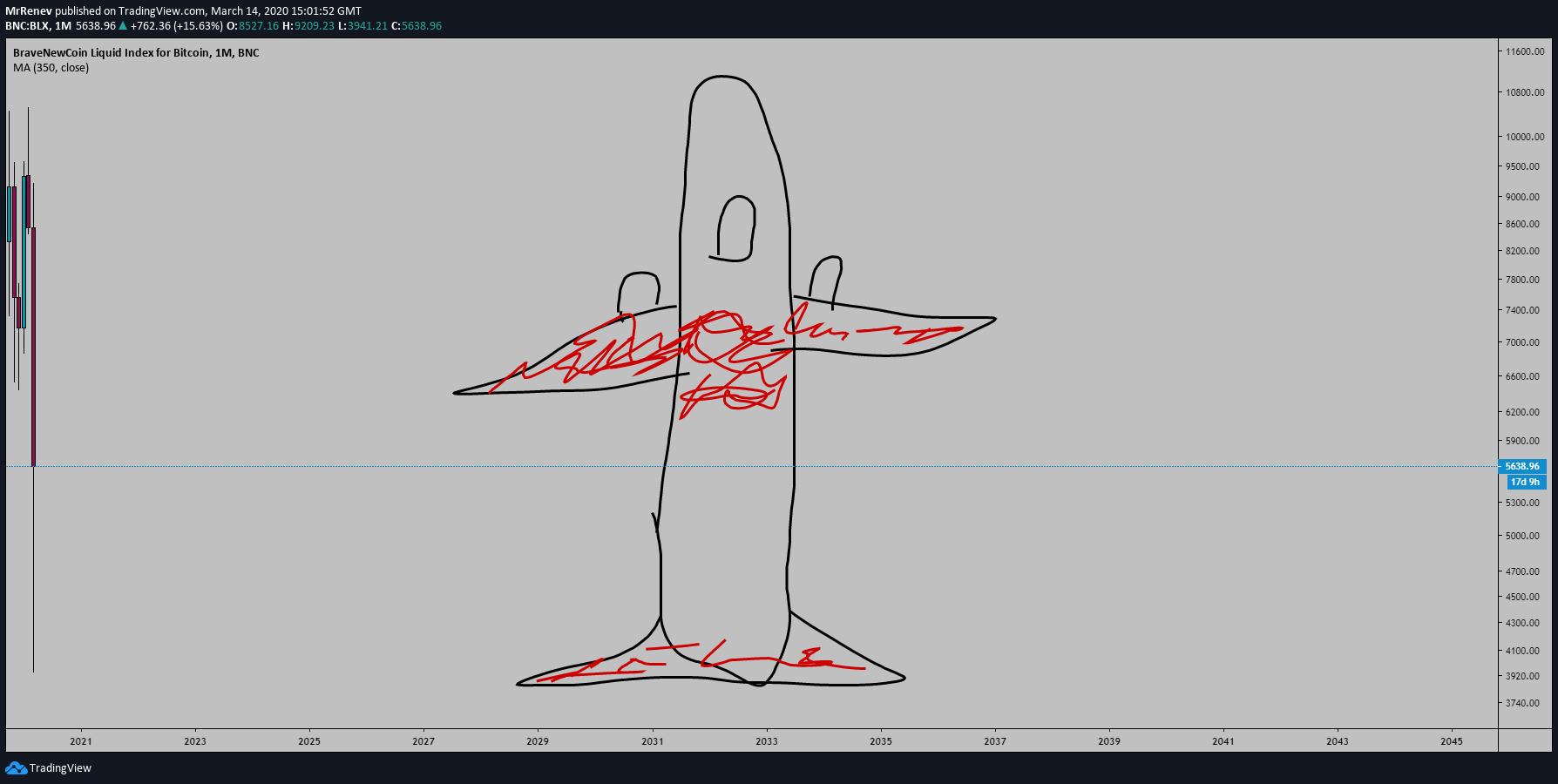The height and width of the screenshot is (784, 1558).
Task: Click the Low value 3941.21 in the header
Action: click(368, 26)
